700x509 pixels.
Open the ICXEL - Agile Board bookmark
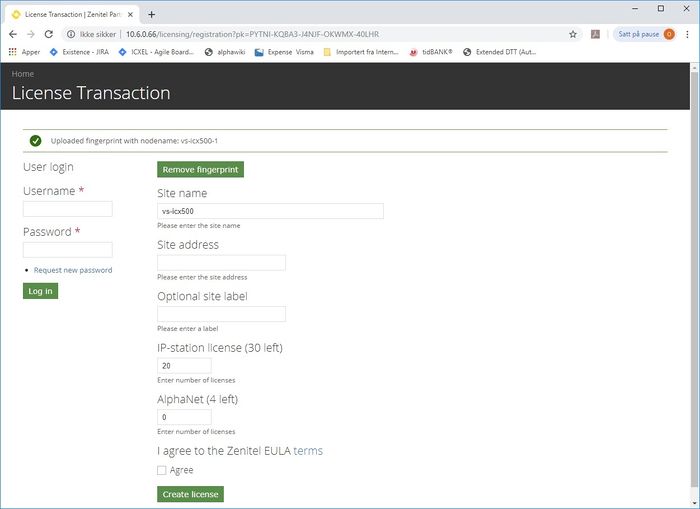coord(156,52)
